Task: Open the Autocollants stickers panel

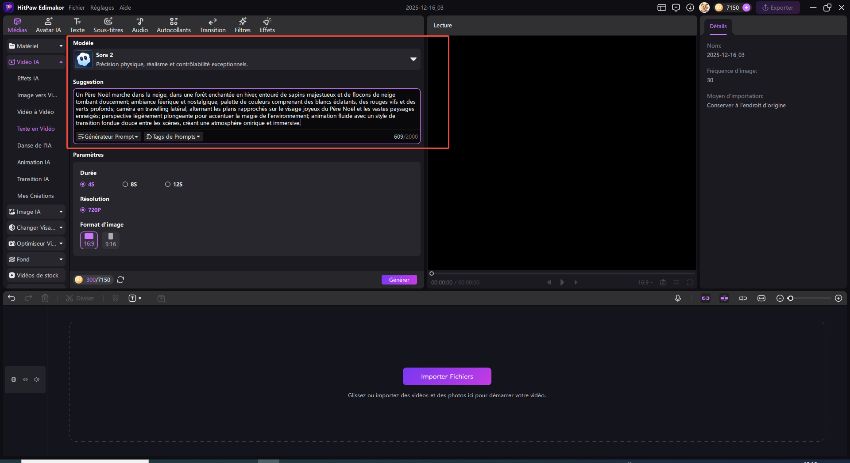Action: coord(174,25)
